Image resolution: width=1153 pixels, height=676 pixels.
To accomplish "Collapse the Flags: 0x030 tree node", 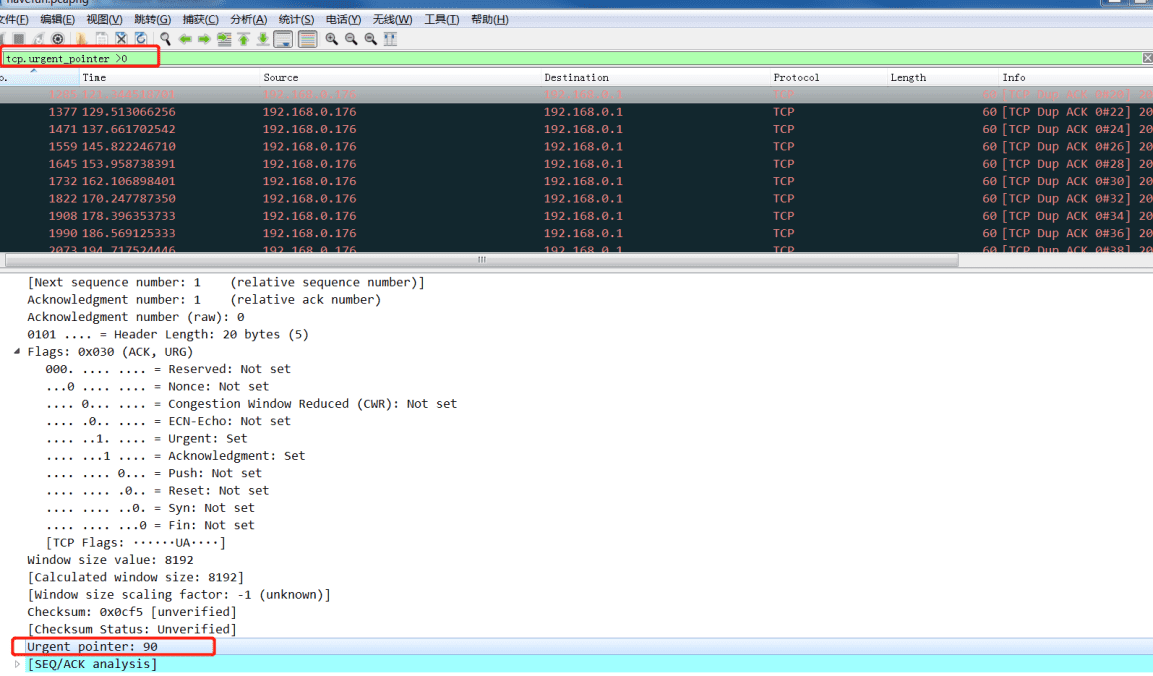I will pyautogui.click(x=17, y=352).
